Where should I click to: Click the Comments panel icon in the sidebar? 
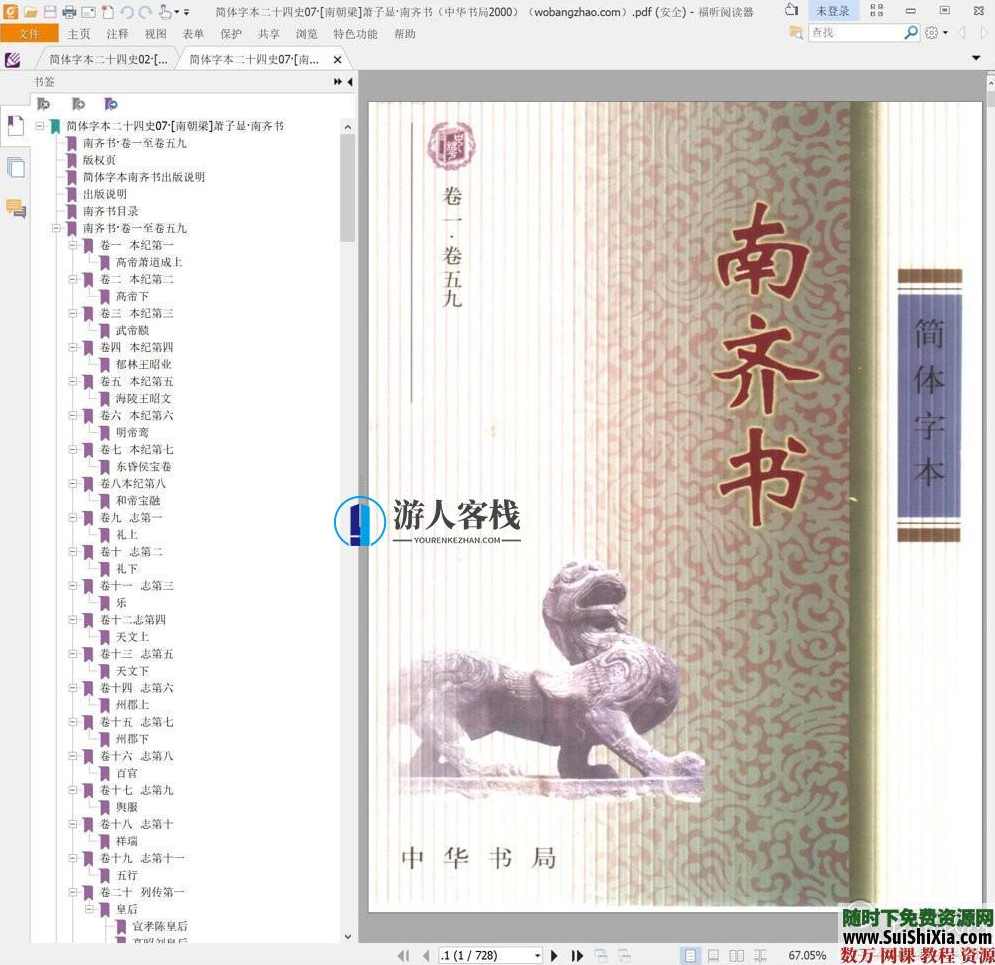tap(15, 206)
